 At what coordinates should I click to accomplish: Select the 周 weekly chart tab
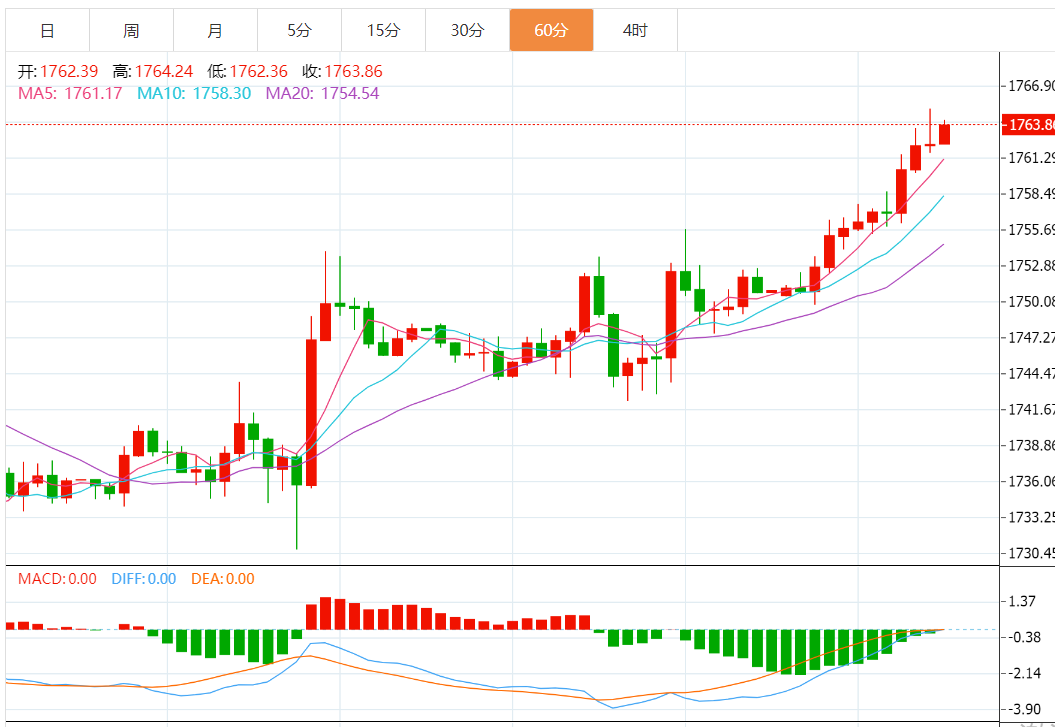(131, 30)
